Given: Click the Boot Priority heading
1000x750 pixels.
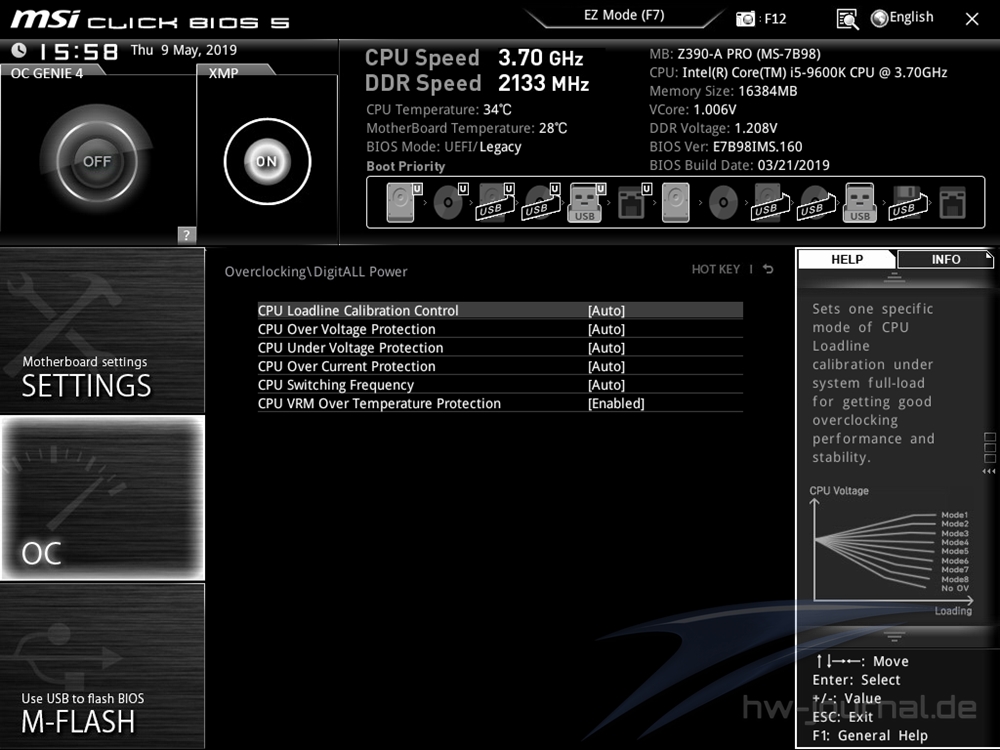Looking at the screenshot, I should [406, 166].
